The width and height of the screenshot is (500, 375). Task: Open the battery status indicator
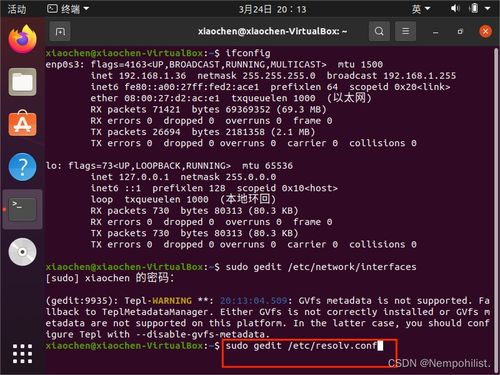474,8
